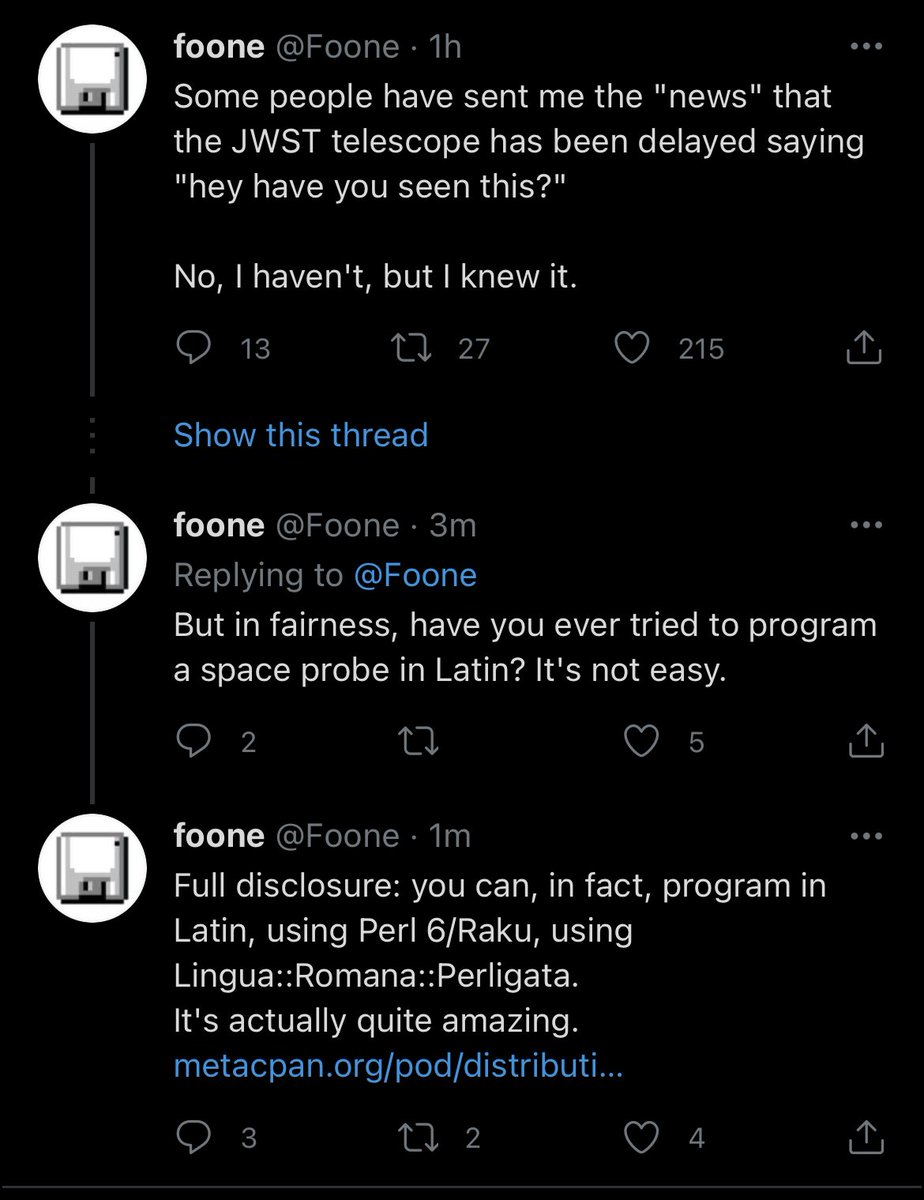The image size is (924, 1200).
Task: Reply to the JWST telescope tweet
Action: tap(192, 348)
